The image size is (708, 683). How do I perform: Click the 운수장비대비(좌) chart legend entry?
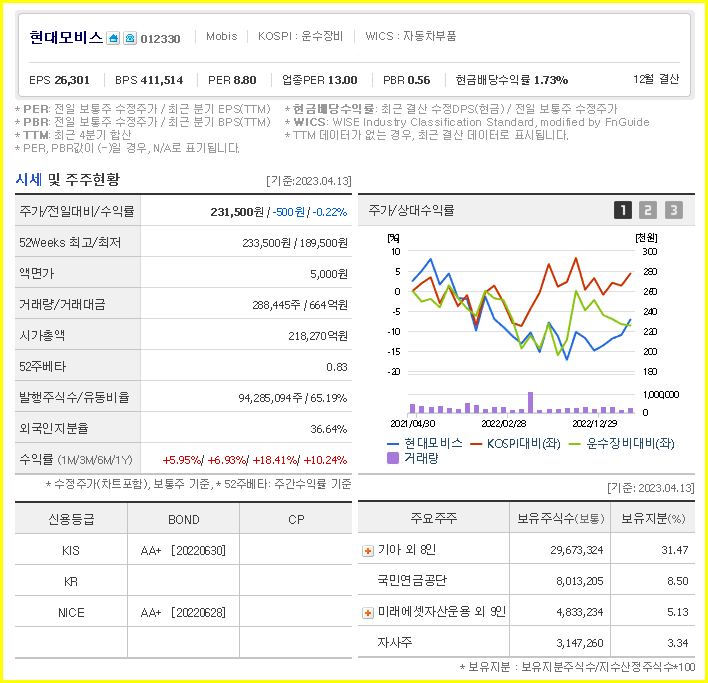click(x=622, y=443)
